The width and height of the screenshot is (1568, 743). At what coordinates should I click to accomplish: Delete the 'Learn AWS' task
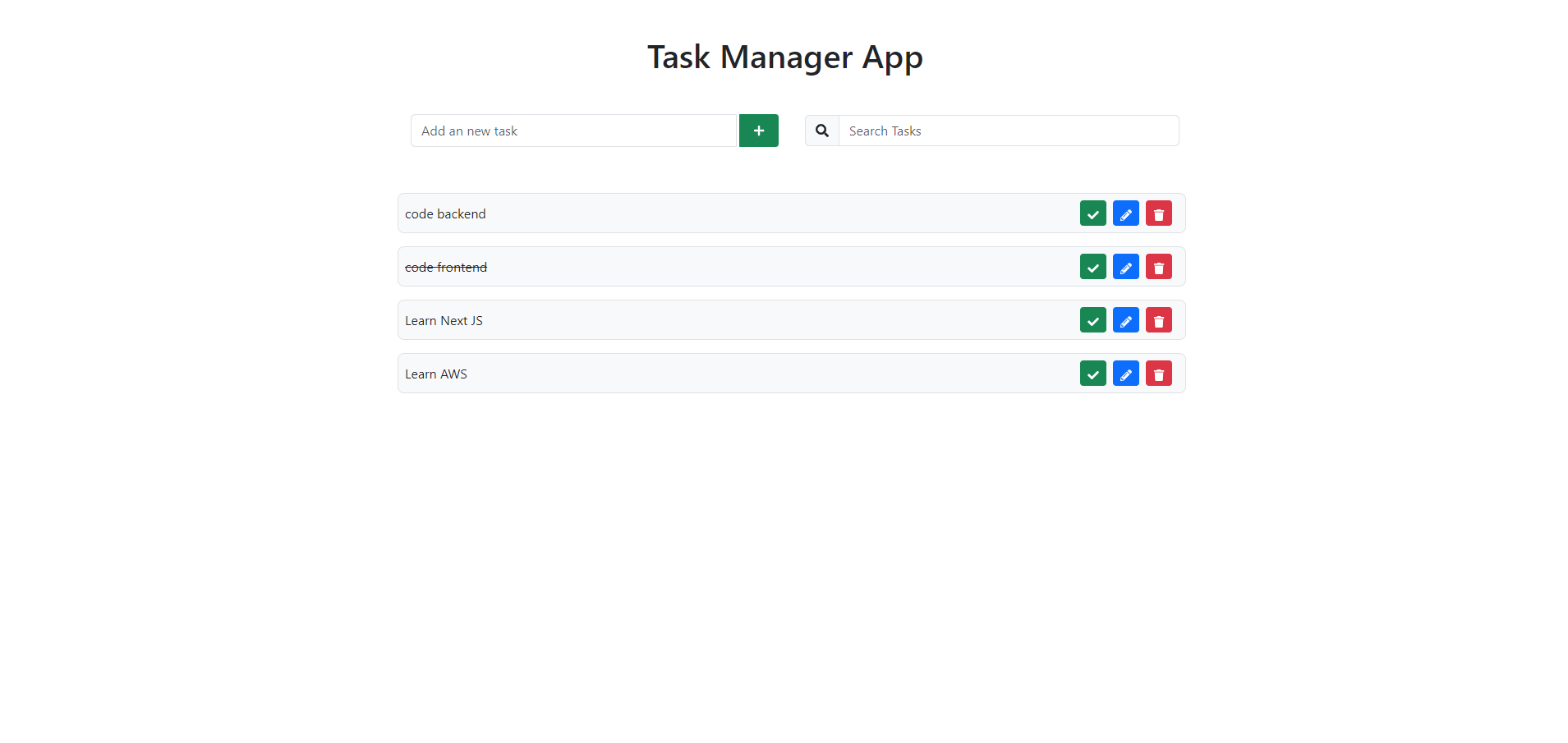[x=1158, y=374]
